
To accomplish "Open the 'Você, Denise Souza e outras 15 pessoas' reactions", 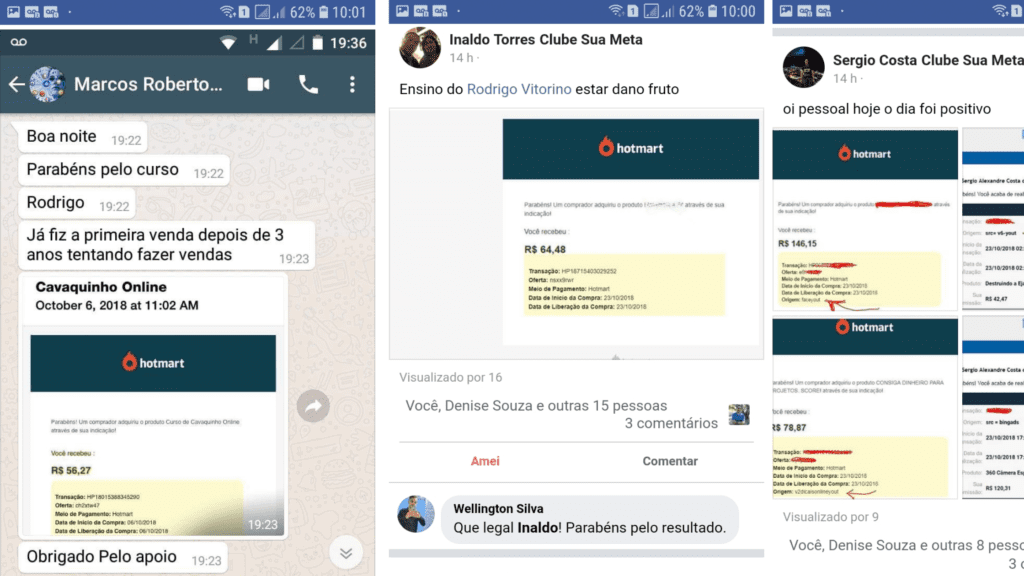I will (x=536, y=406).
